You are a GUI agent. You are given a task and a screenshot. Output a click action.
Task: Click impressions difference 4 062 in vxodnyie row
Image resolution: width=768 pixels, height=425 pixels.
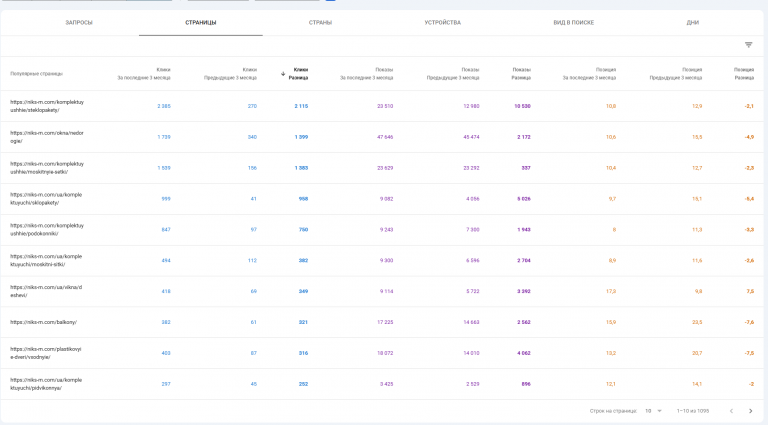coord(524,353)
